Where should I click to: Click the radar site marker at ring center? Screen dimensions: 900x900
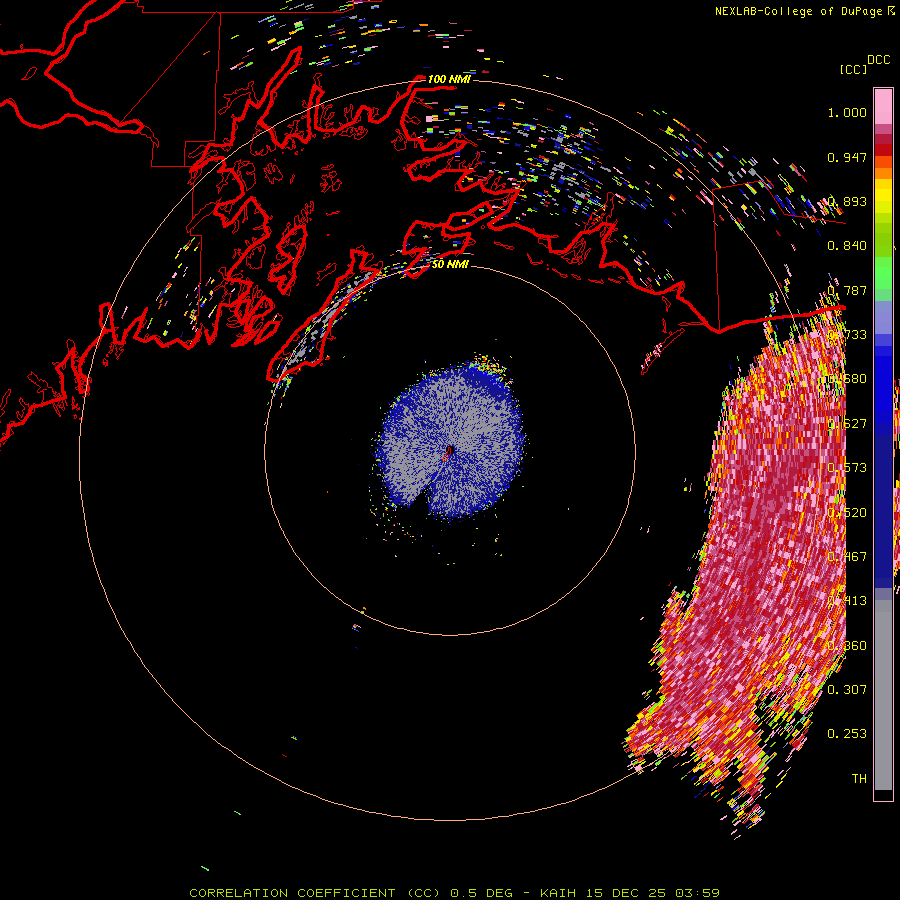coord(449,451)
